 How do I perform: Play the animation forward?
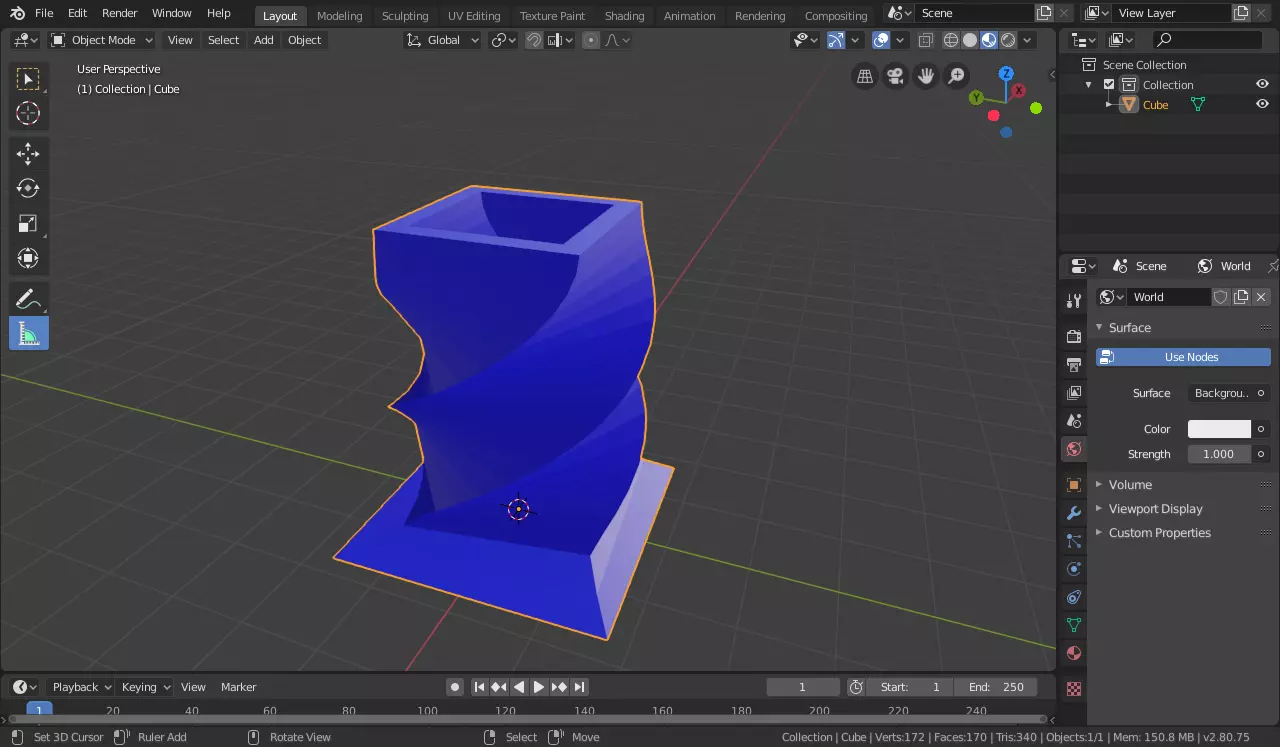[x=539, y=687]
